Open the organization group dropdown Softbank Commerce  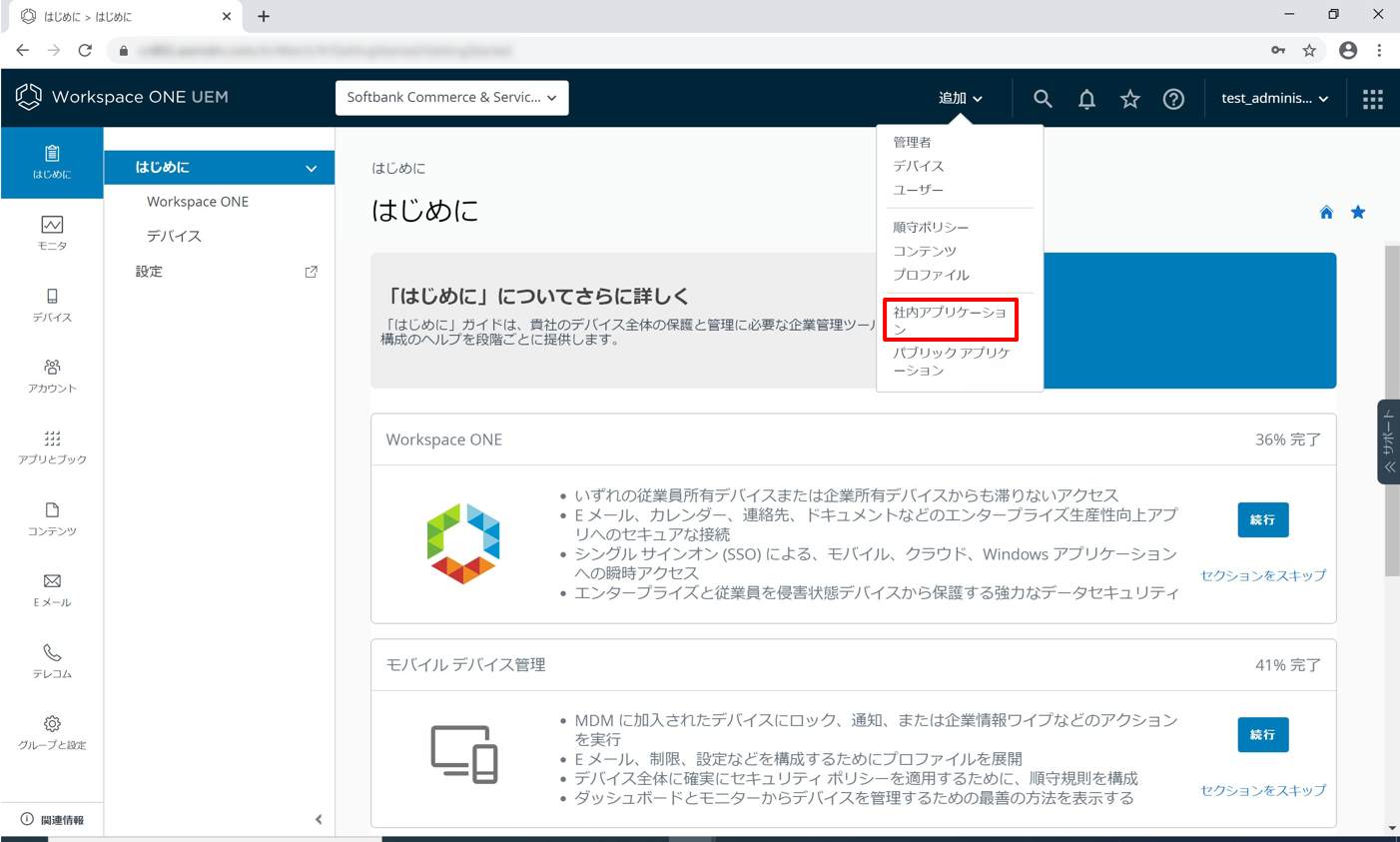[x=451, y=98]
